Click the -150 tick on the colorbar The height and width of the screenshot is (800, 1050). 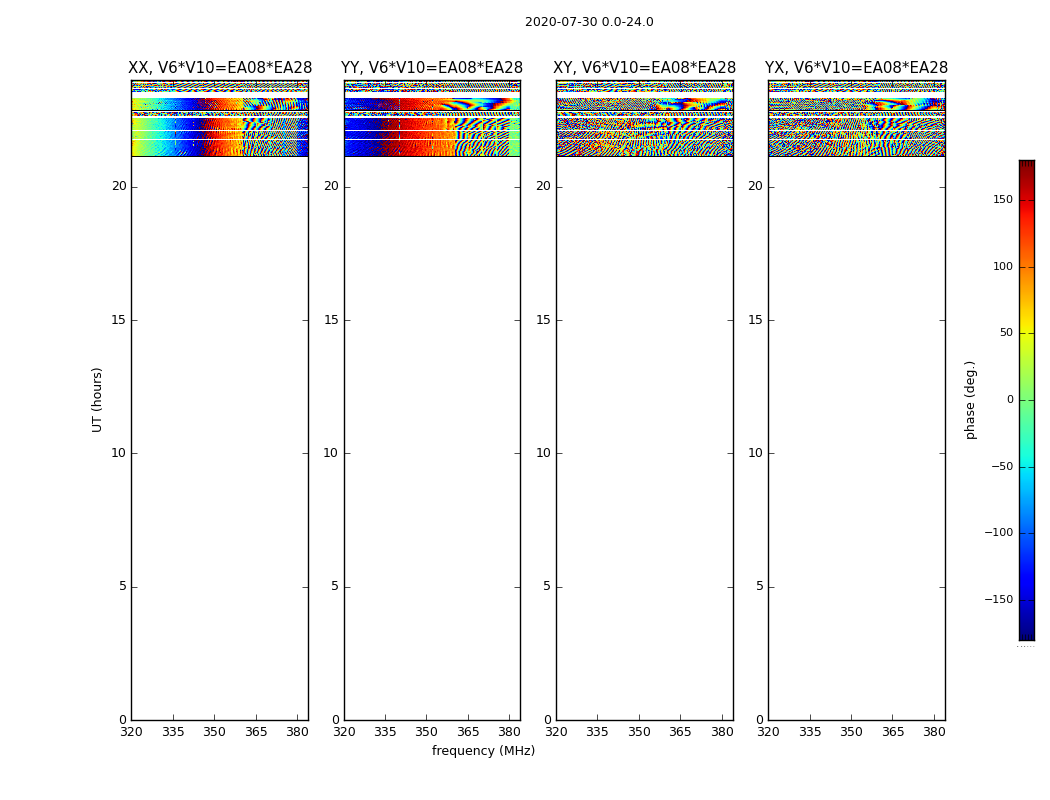pyautogui.click(x=998, y=600)
